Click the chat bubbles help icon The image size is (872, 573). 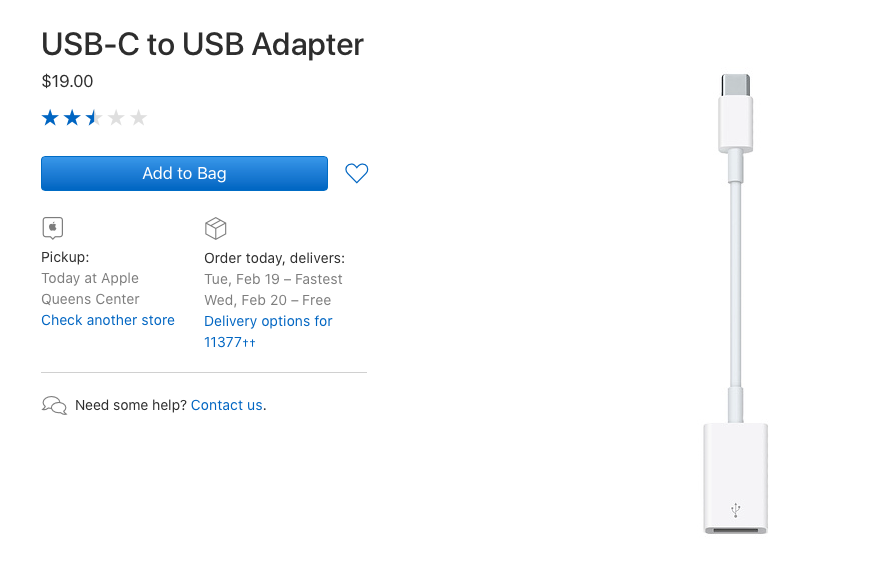click(x=54, y=405)
